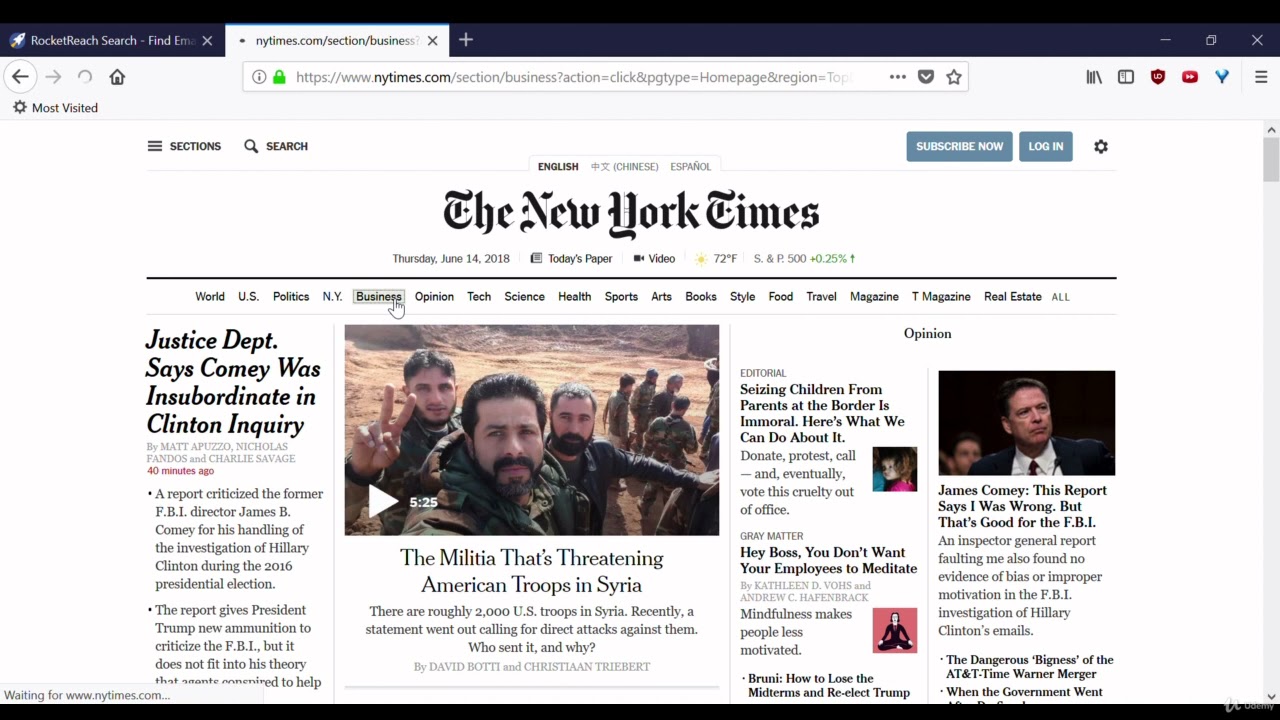Select the World section

pyautogui.click(x=210, y=296)
